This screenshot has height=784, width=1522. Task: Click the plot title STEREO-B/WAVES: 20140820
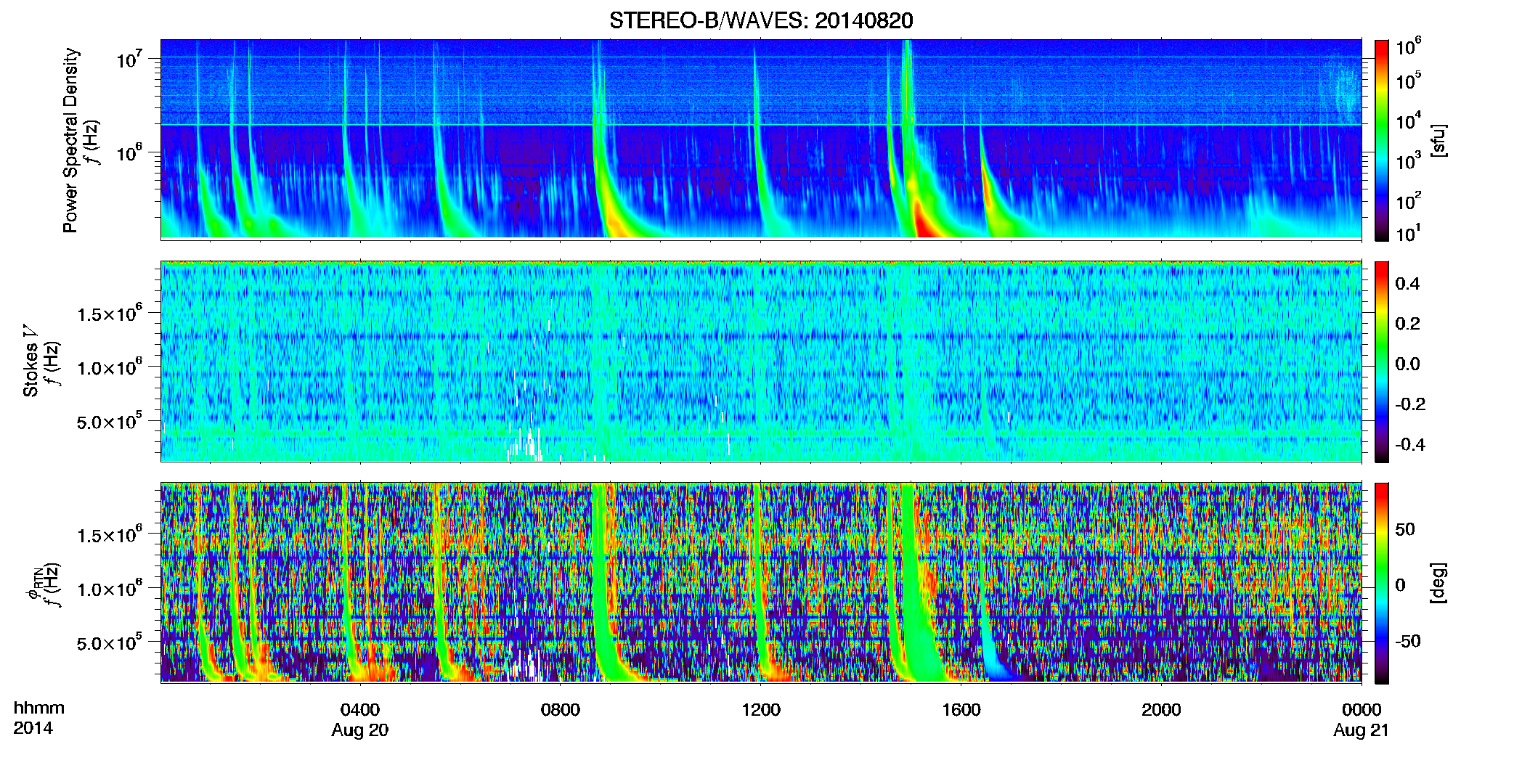pyautogui.click(x=761, y=20)
